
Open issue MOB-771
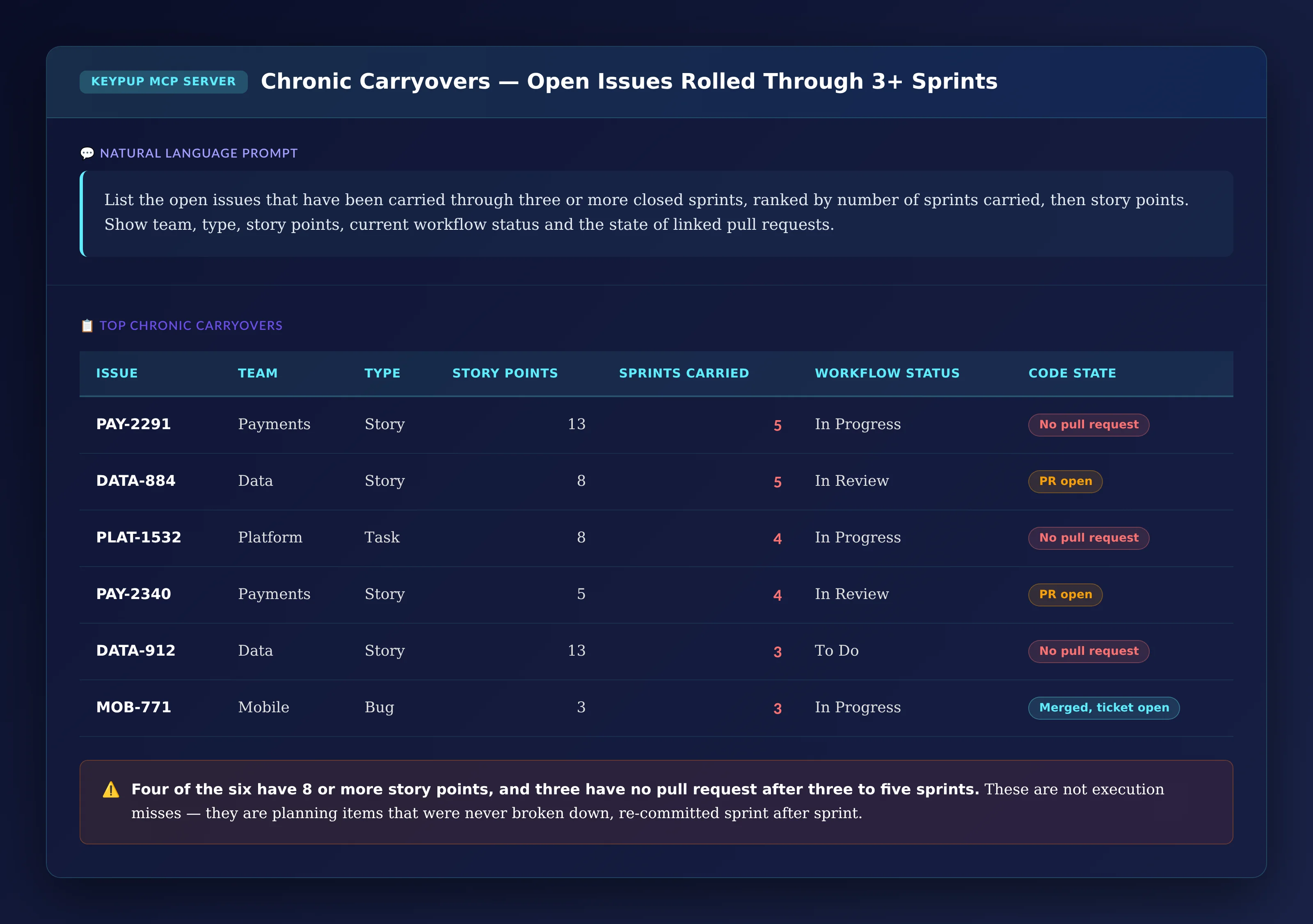pyautogui.click(x=134, y=707)
